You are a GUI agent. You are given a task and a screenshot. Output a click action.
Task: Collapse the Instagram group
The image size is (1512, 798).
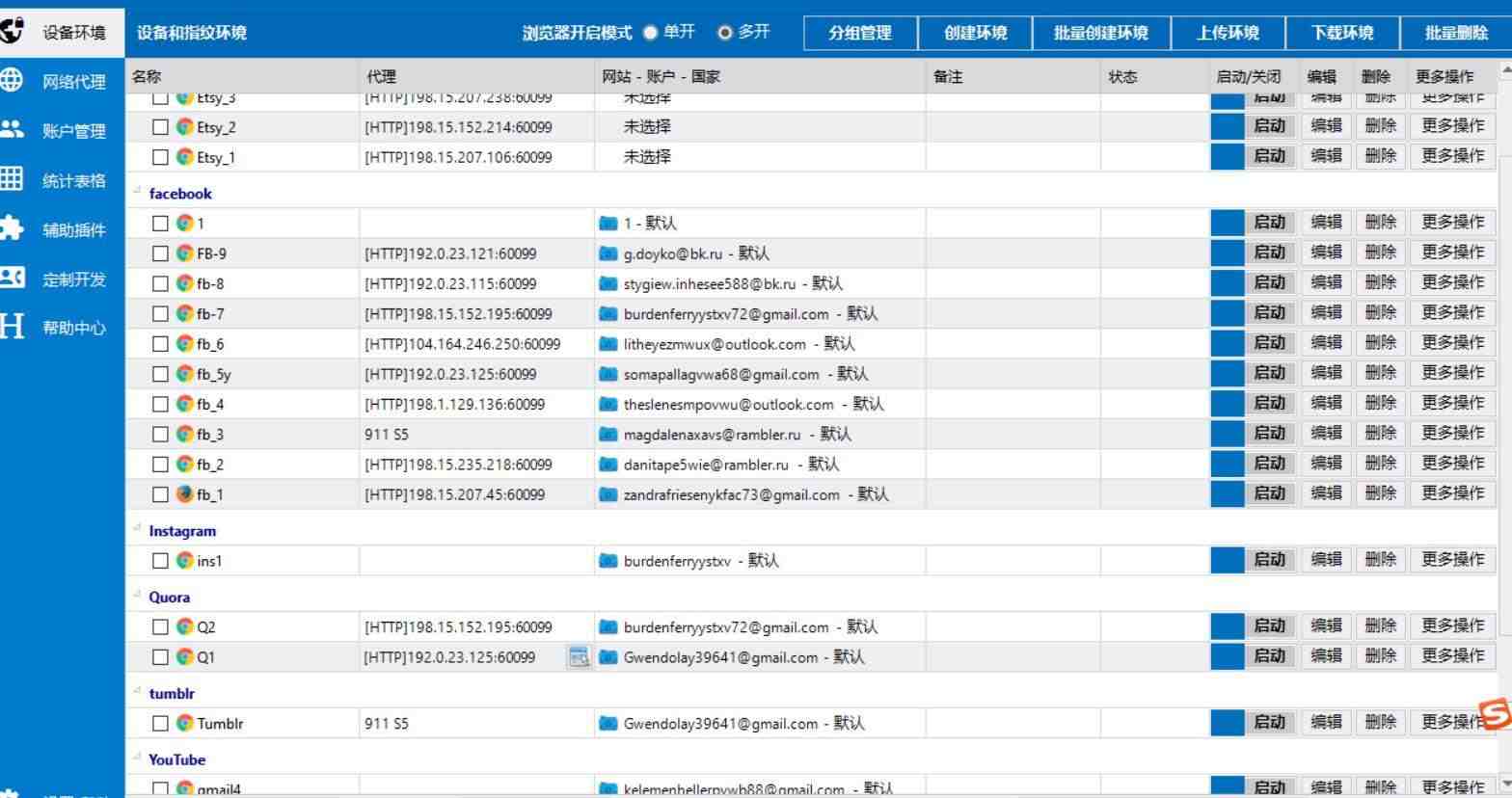138,528
